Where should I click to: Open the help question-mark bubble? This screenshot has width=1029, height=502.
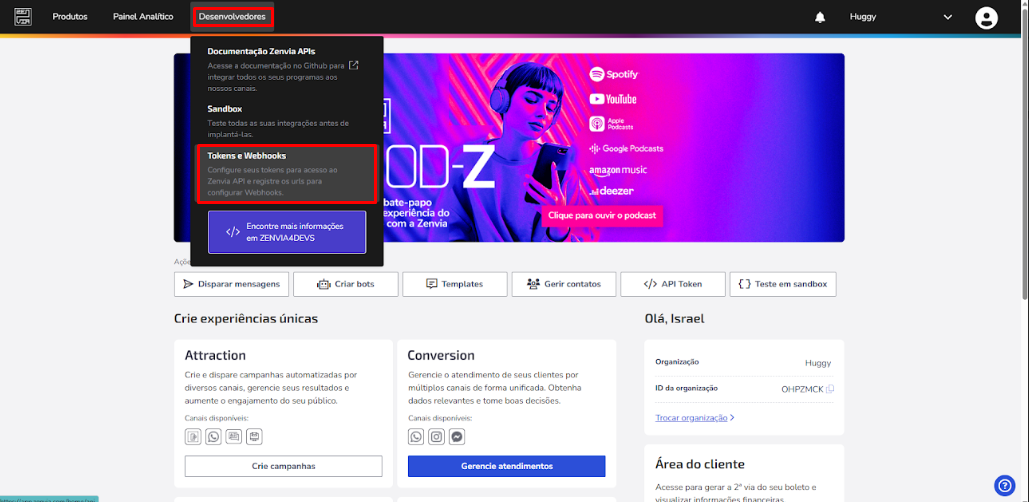click(x=1005, y=485)
